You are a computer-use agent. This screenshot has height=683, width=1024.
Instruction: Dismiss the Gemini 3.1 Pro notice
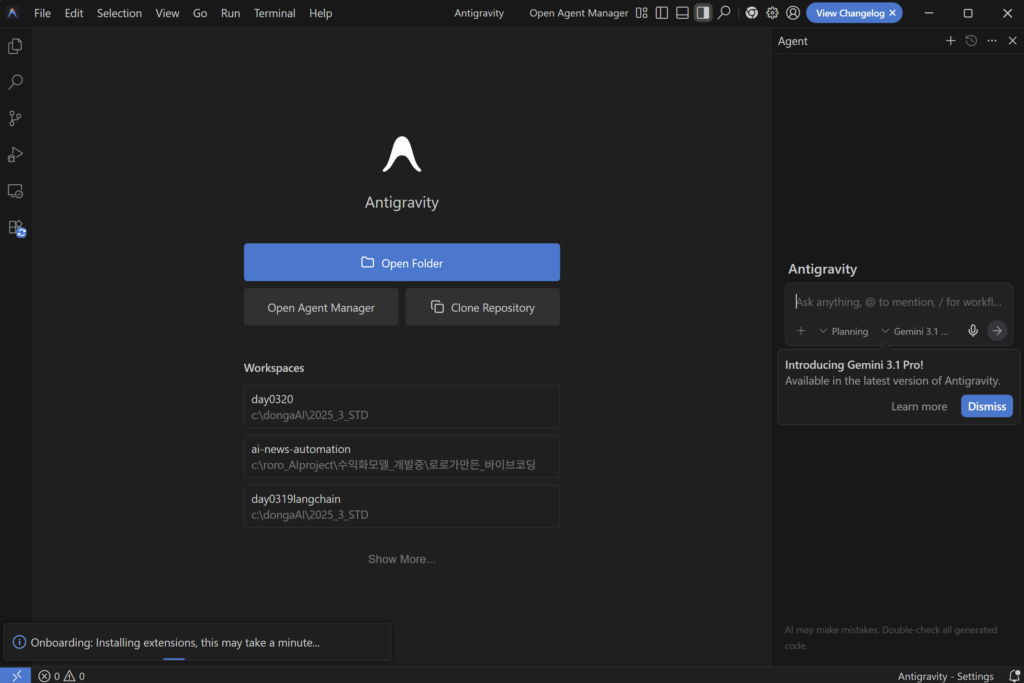click(x=987, y=406)
